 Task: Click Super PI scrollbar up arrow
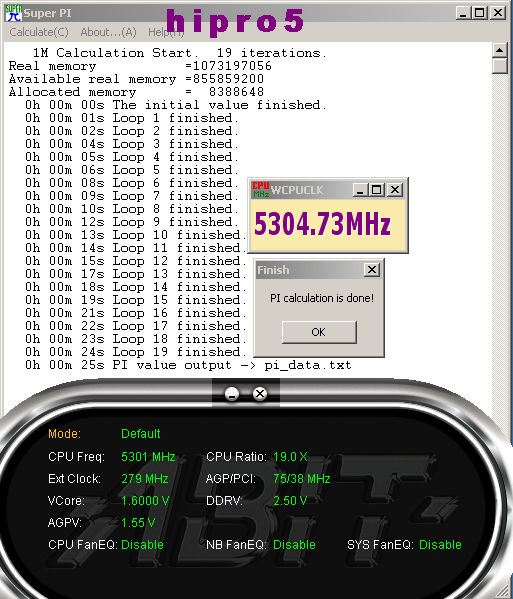(500, 50)
